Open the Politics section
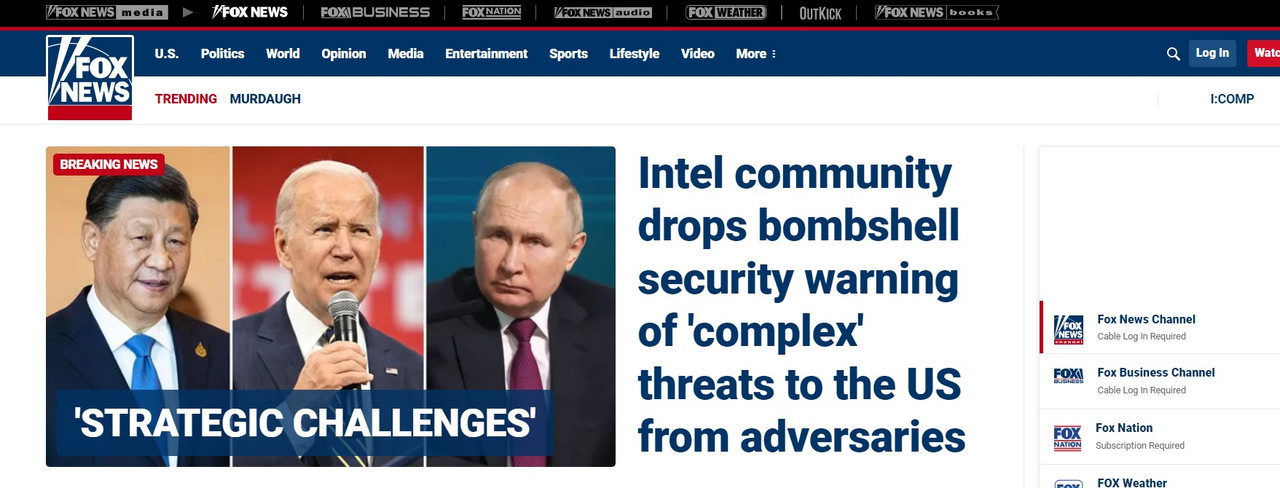 (x=222, y=54)
